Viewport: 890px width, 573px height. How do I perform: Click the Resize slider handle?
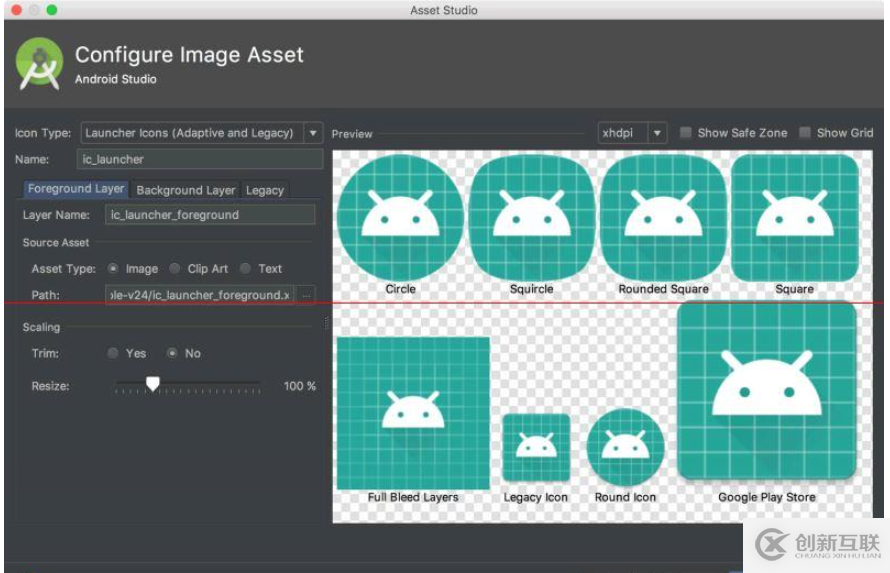pos(153,384)
